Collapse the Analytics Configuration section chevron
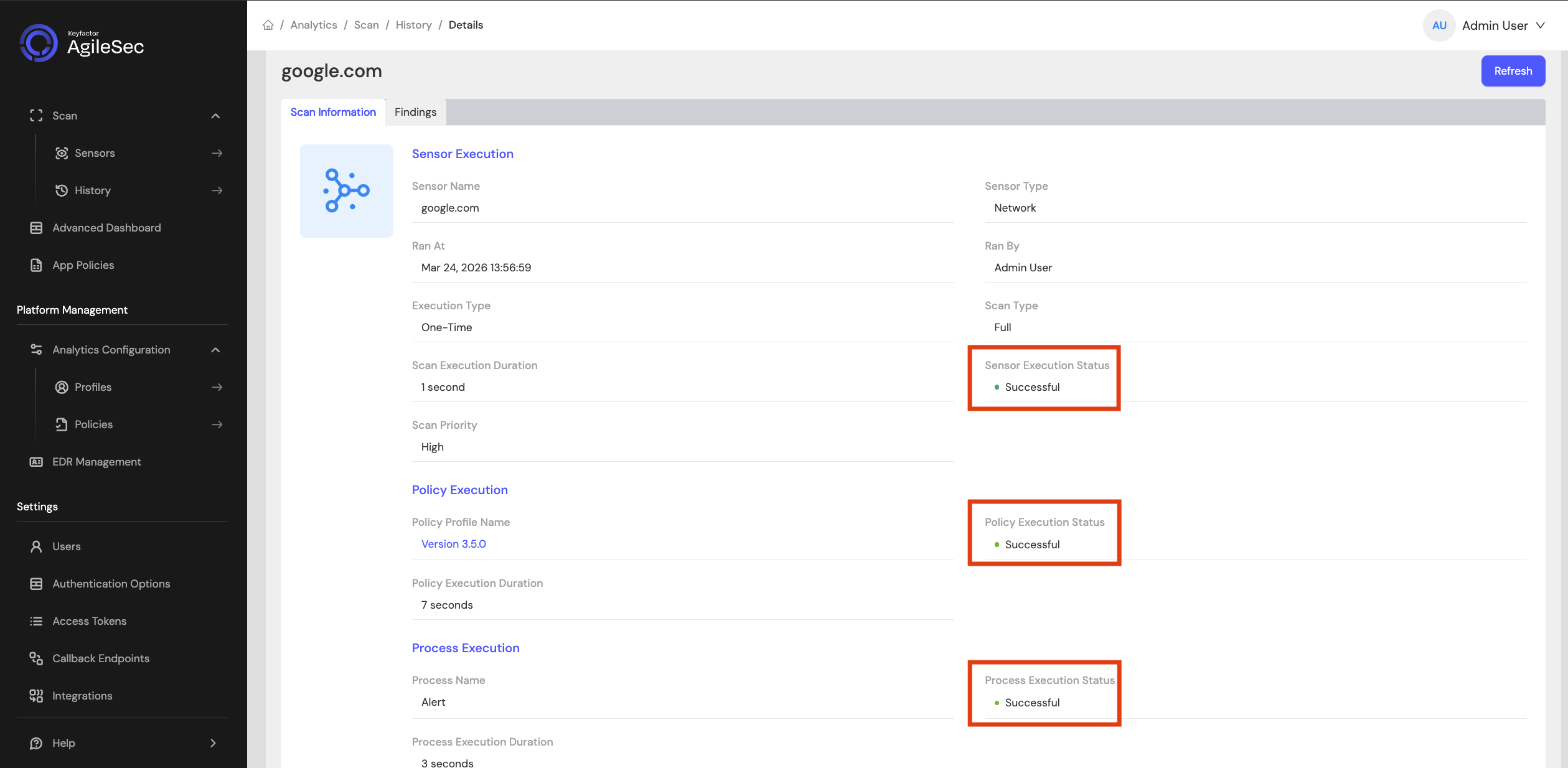The width and height of the screenshot is (1568, 768). click(x=215, y=350)
